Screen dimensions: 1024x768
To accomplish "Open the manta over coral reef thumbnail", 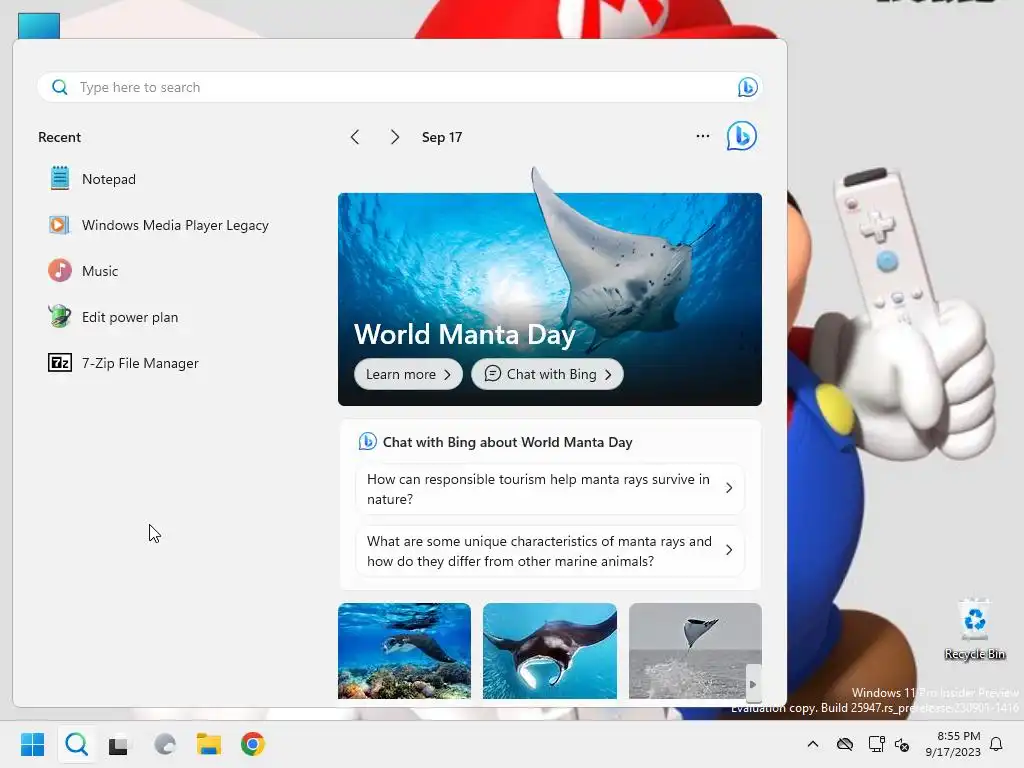I will [404, 651].
